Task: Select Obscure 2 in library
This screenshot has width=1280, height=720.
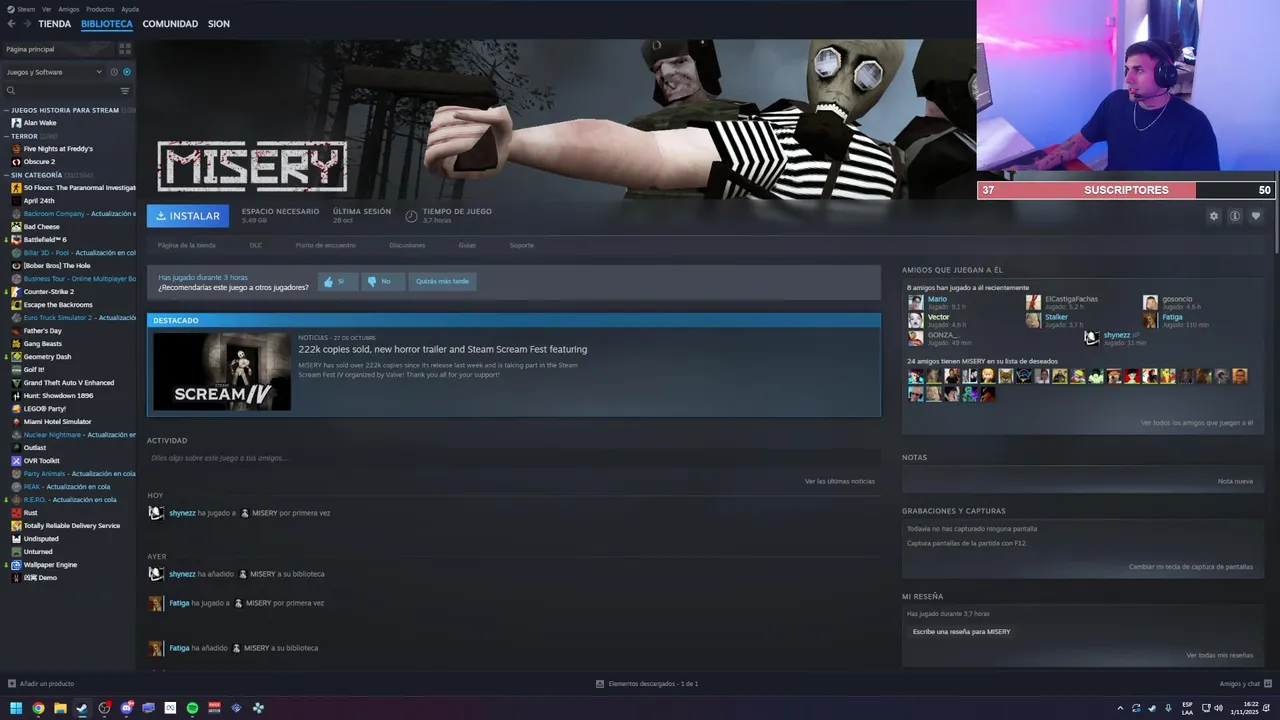Action: point(39,162)
